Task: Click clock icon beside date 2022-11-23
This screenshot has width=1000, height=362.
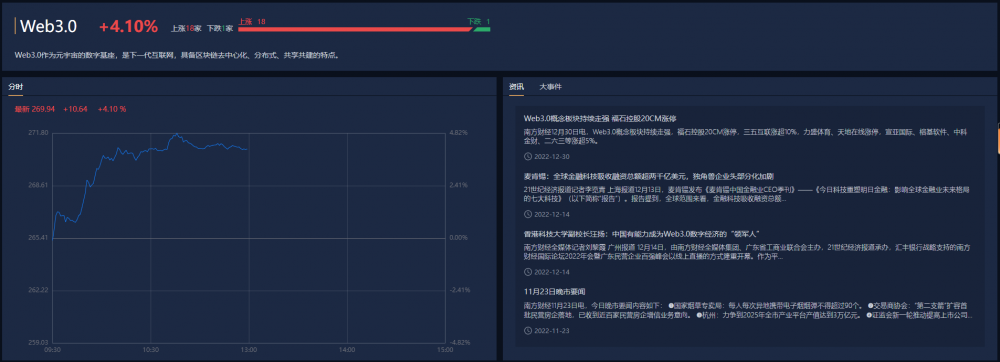Action: click(x=527, y=330)
